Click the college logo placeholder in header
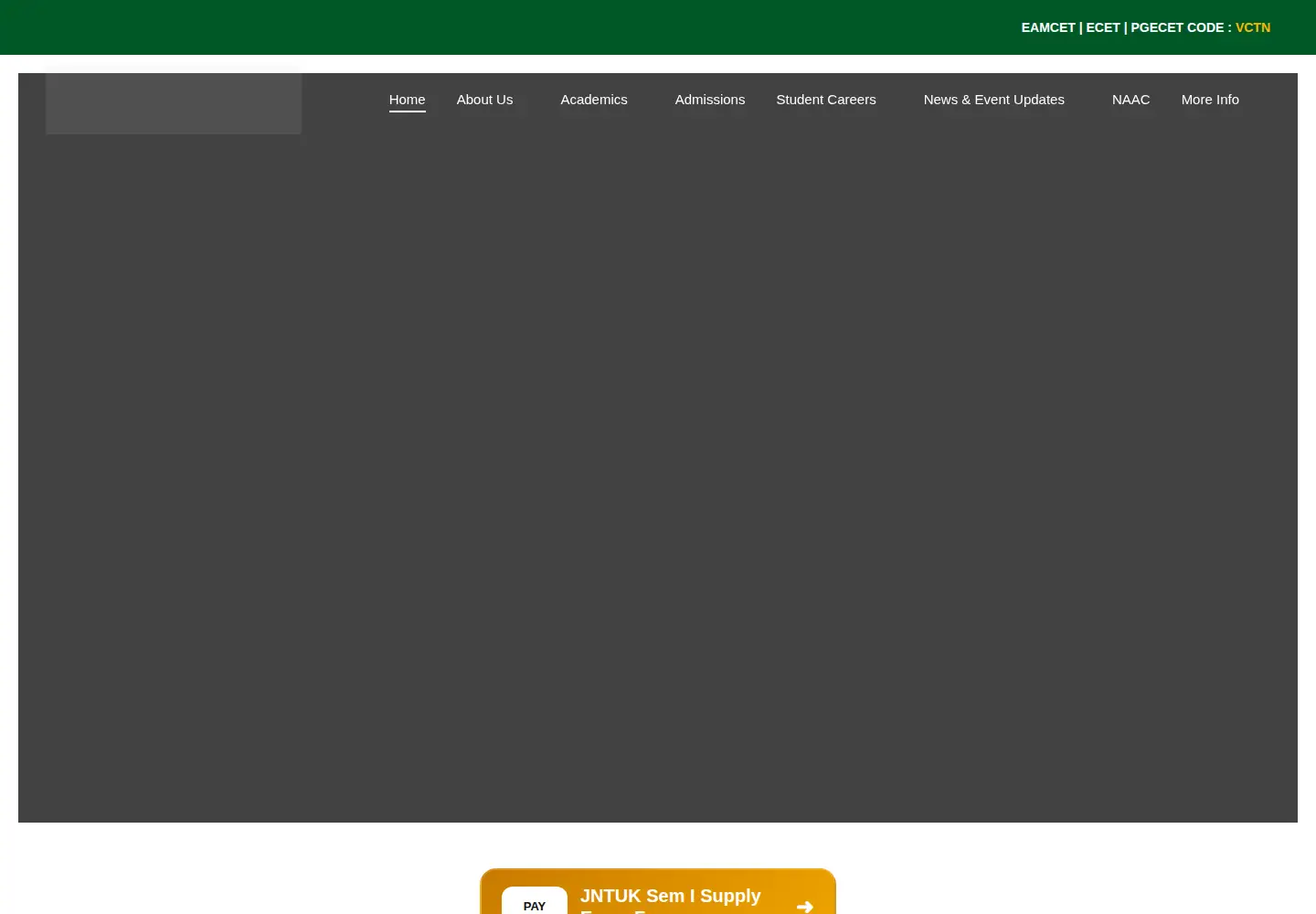The width and height of the screenshot is (1316, 914). [174, 103]
